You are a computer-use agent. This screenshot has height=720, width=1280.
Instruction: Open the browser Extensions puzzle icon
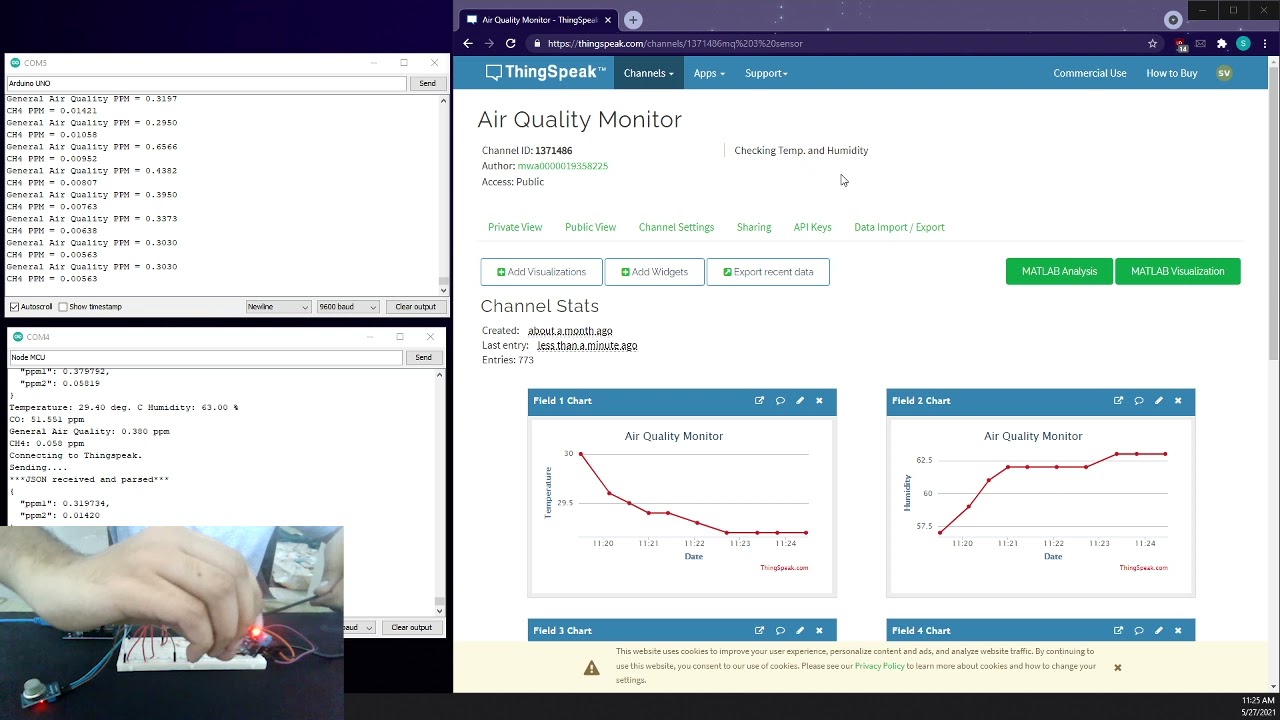coord(1222,44)
